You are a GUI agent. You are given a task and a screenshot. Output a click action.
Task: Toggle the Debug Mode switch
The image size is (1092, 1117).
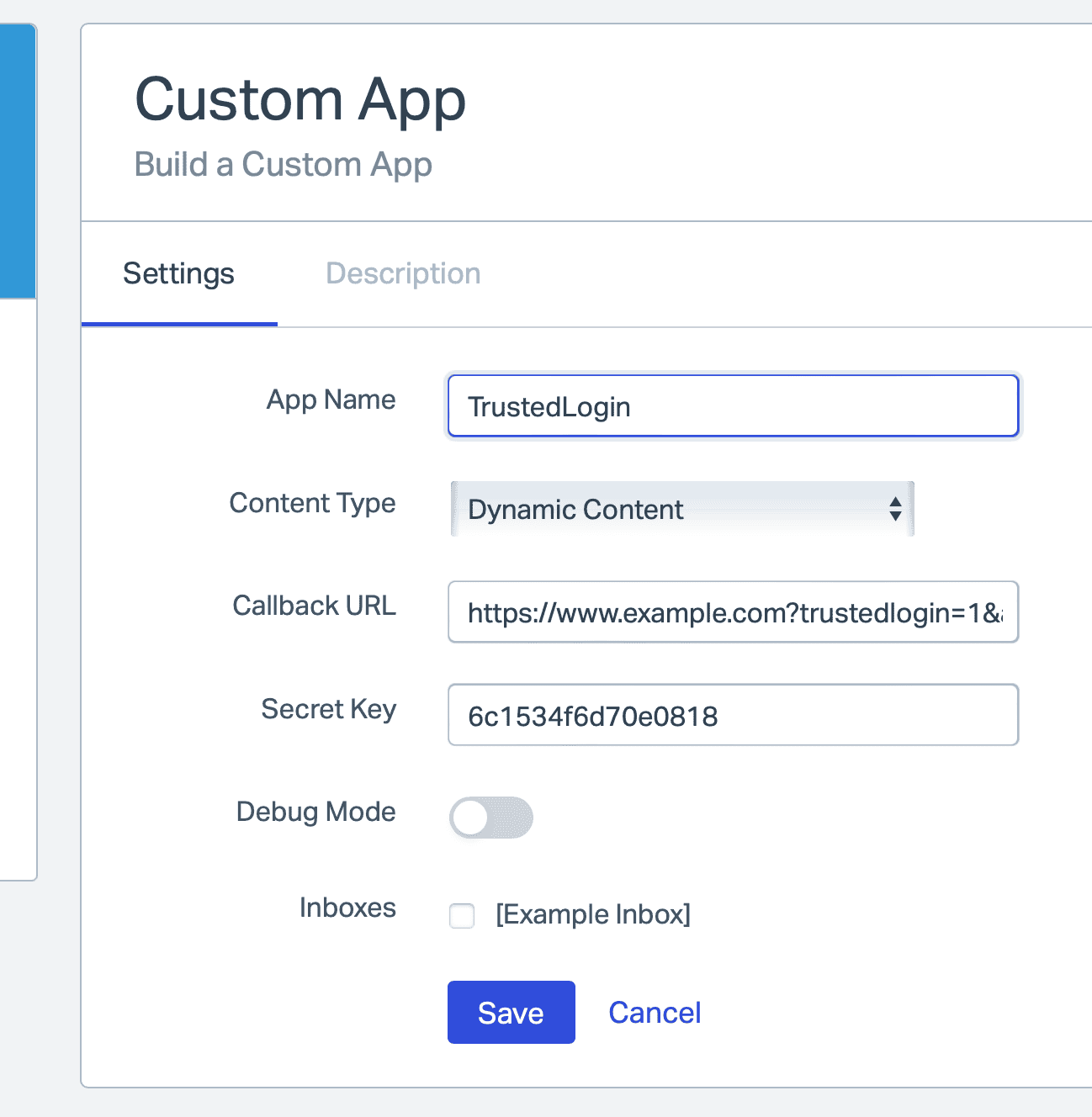pyautogui.click(x=491, y=818)
